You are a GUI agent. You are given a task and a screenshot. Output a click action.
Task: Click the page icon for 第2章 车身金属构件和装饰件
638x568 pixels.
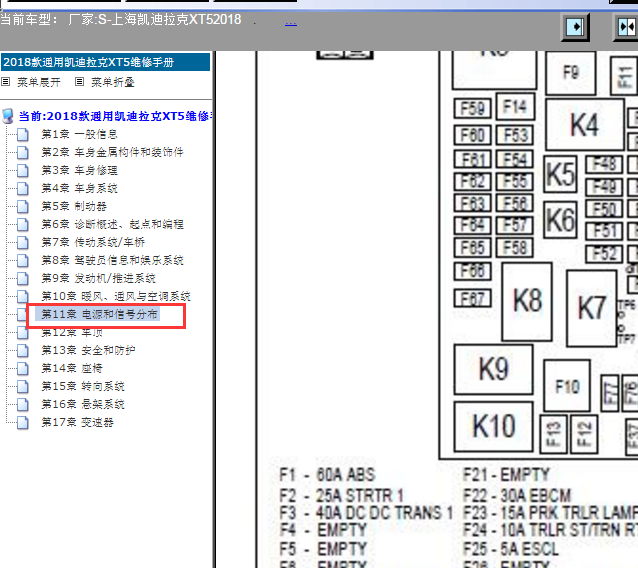click(x=23, y=152)
